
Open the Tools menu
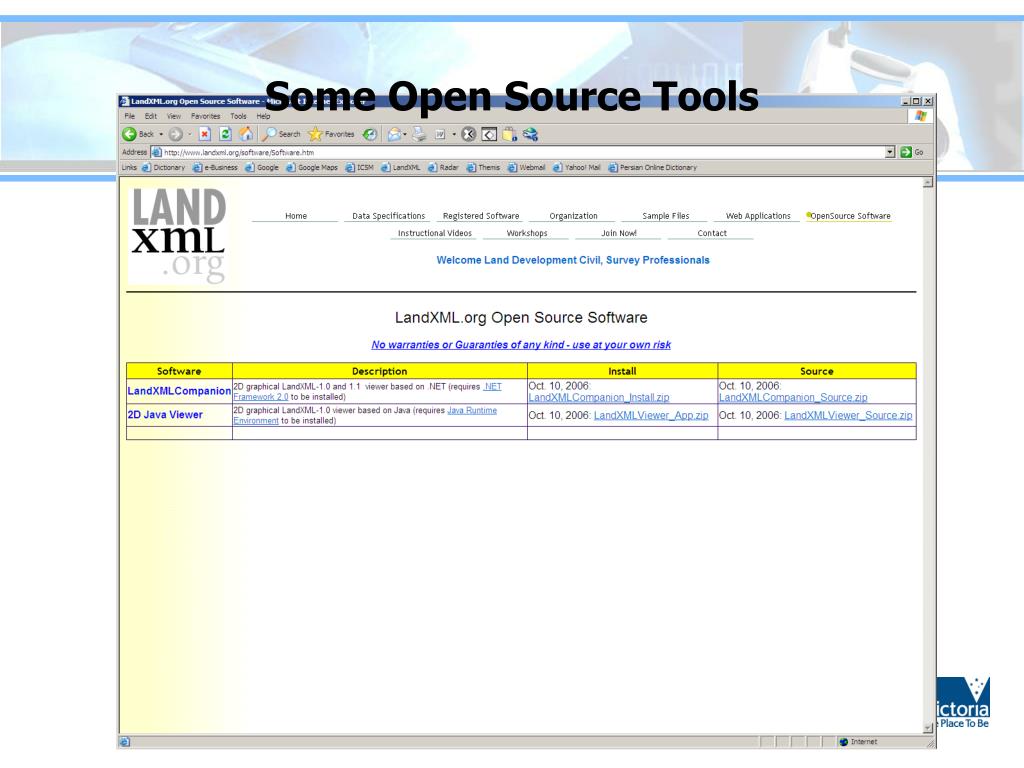click(238, 116)
